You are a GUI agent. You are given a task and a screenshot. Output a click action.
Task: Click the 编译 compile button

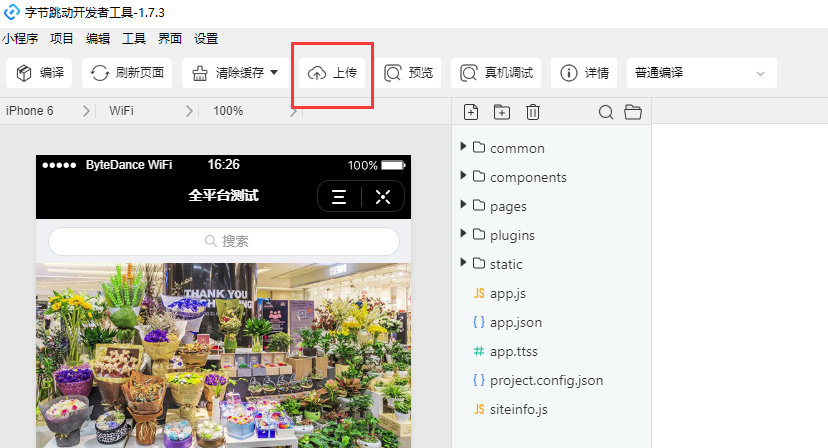coord(39,73)
